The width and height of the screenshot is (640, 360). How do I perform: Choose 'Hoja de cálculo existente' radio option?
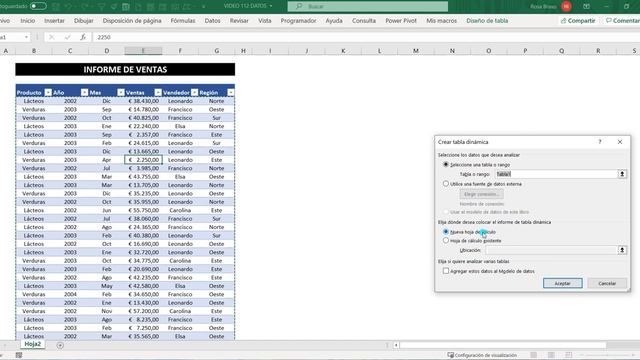[446, 240]
